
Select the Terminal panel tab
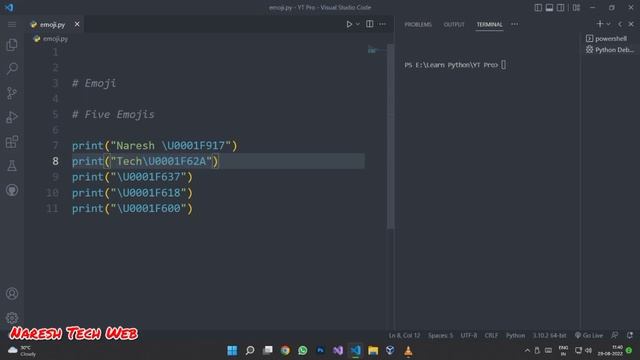(489, 24)
